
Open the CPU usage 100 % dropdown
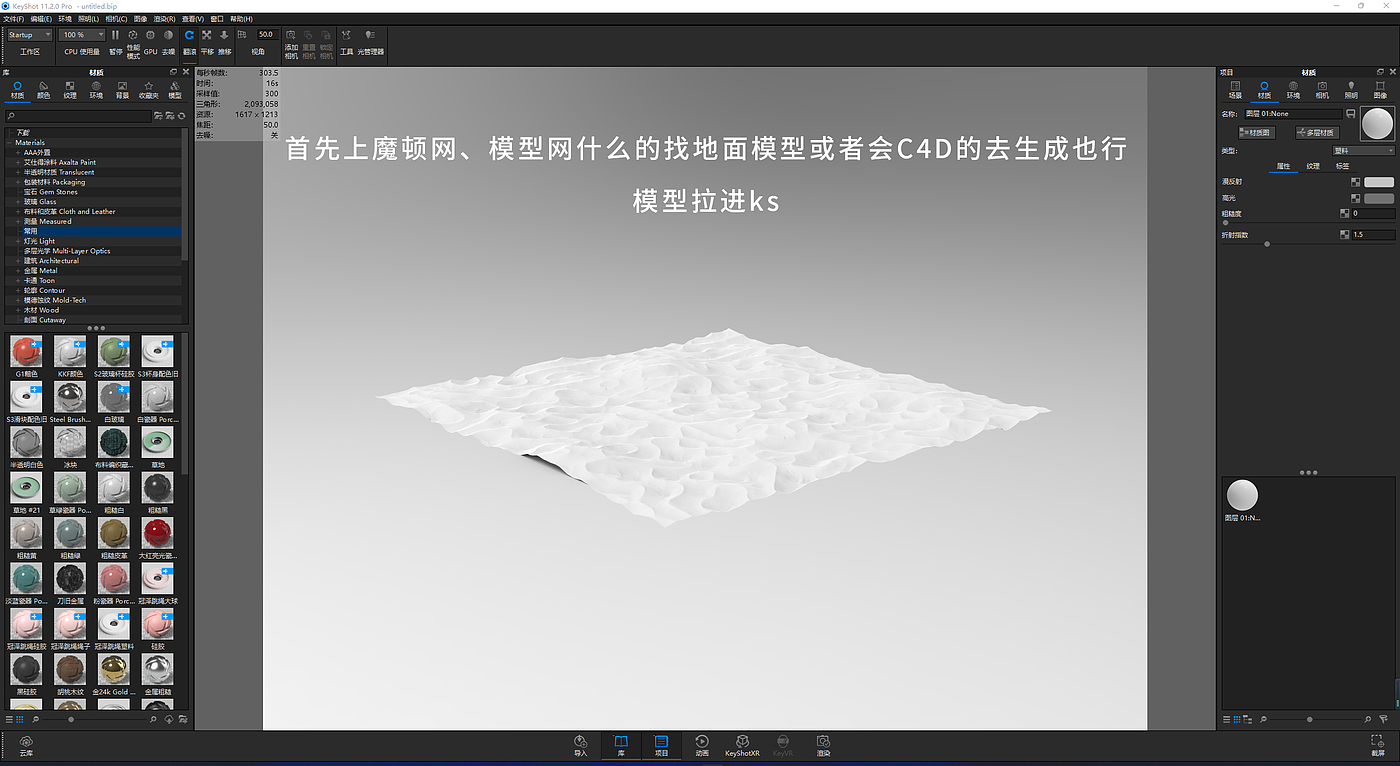[83, 35]
